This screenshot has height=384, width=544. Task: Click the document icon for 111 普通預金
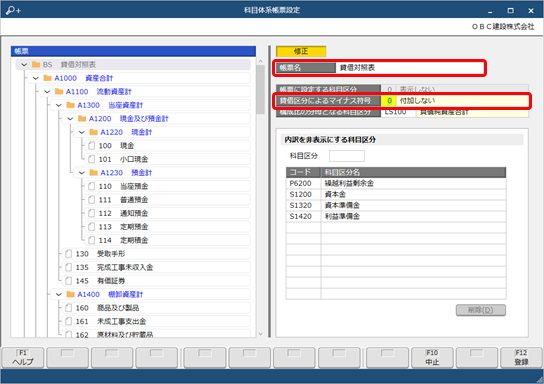click(x=91, y=200)
